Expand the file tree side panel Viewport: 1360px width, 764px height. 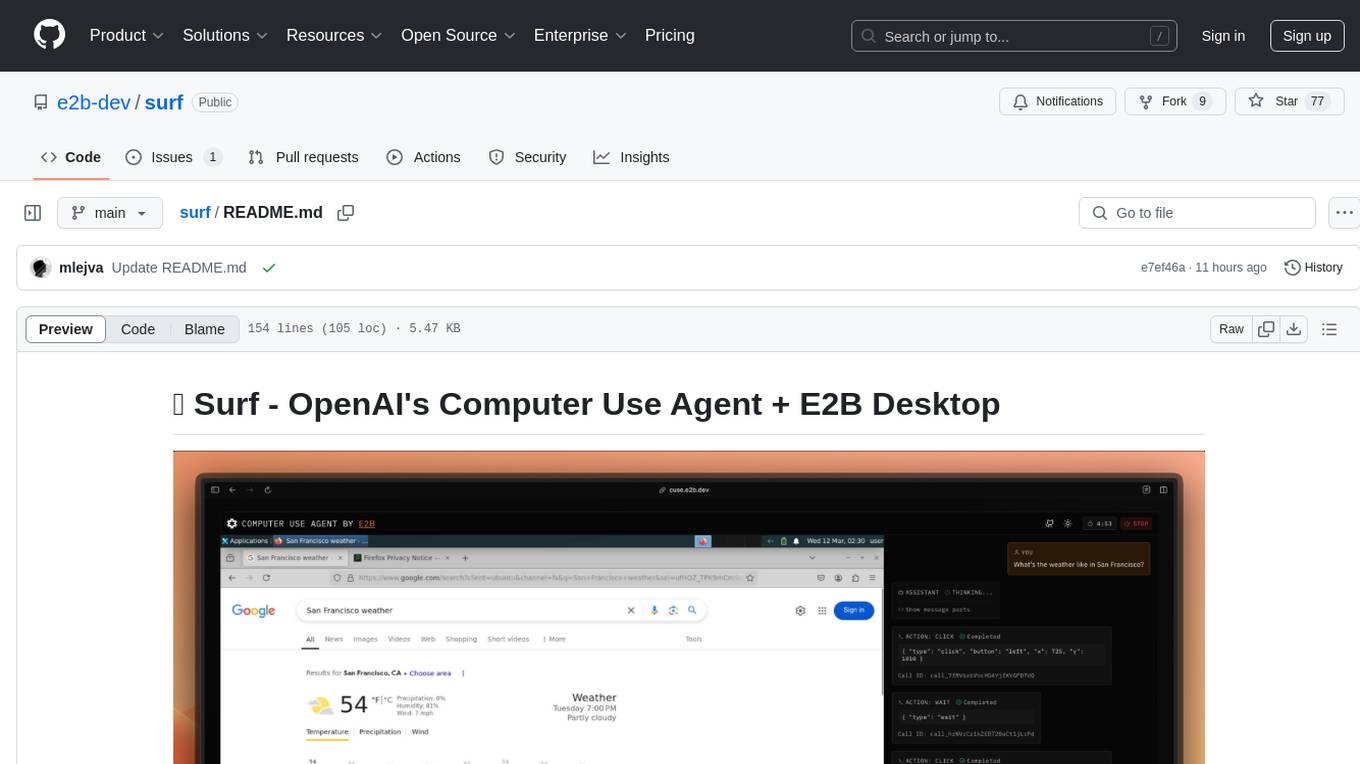[33, 213]
